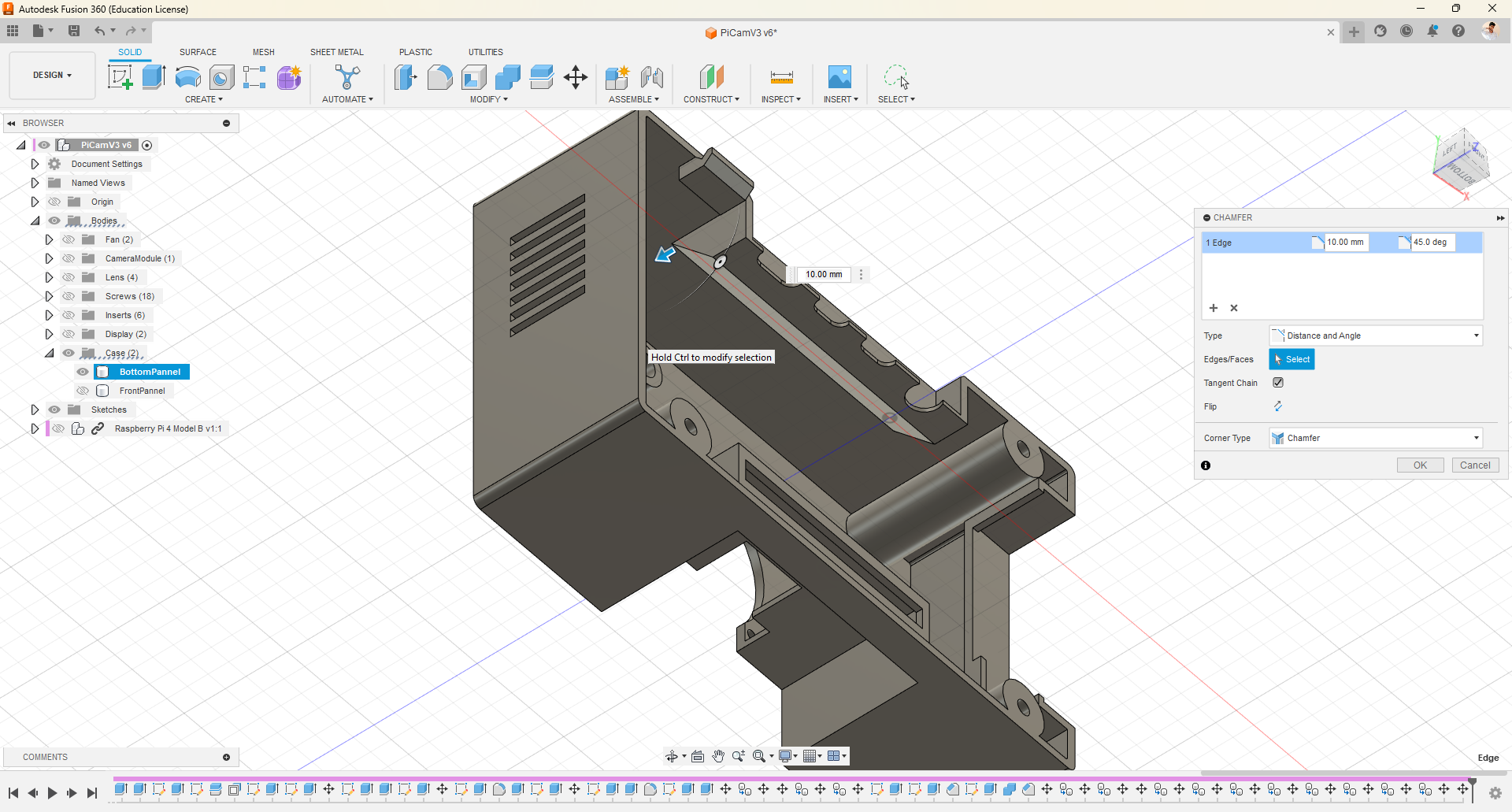Open the Orbit navigation tool
The image size is (1512, 812).
click(x=672, y=756)
